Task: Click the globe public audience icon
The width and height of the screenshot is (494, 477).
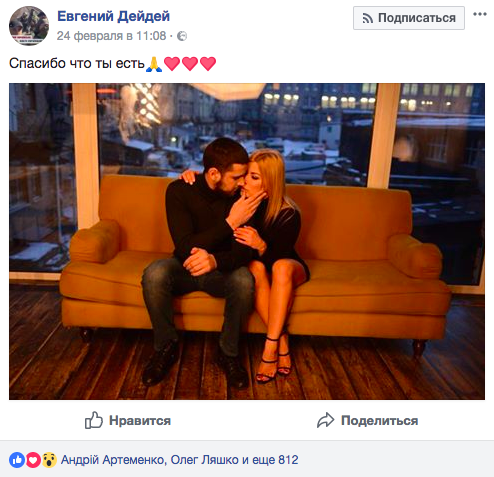Action: point(182,36)
